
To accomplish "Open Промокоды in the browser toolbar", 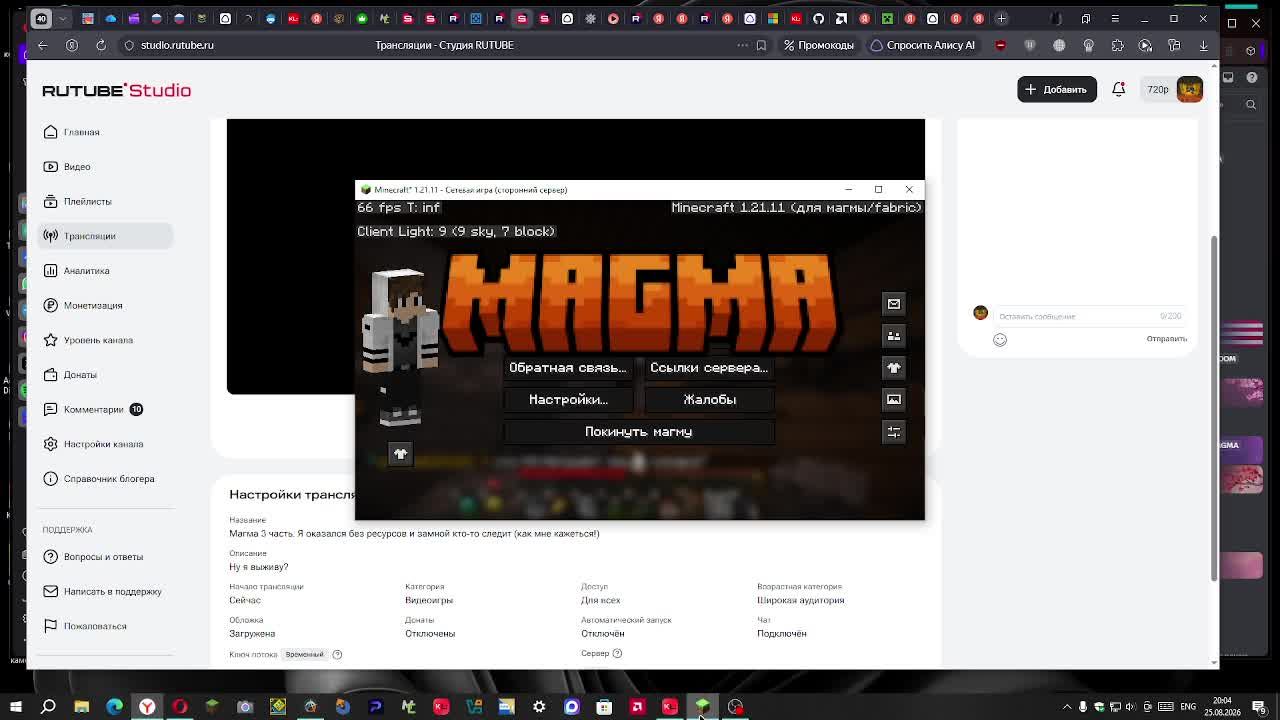I will 819,45.
